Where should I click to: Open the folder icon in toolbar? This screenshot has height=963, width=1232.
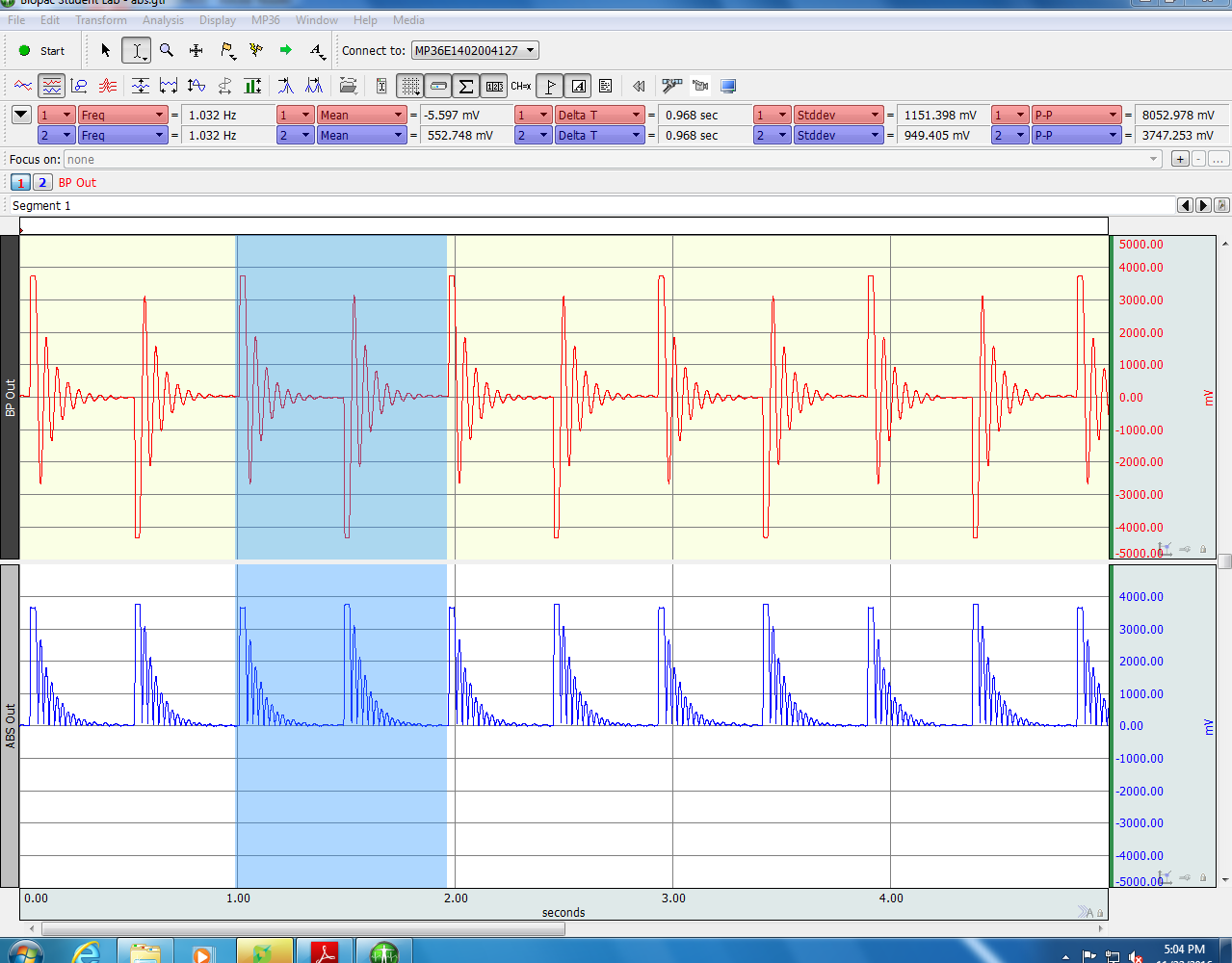pos(348,86)
